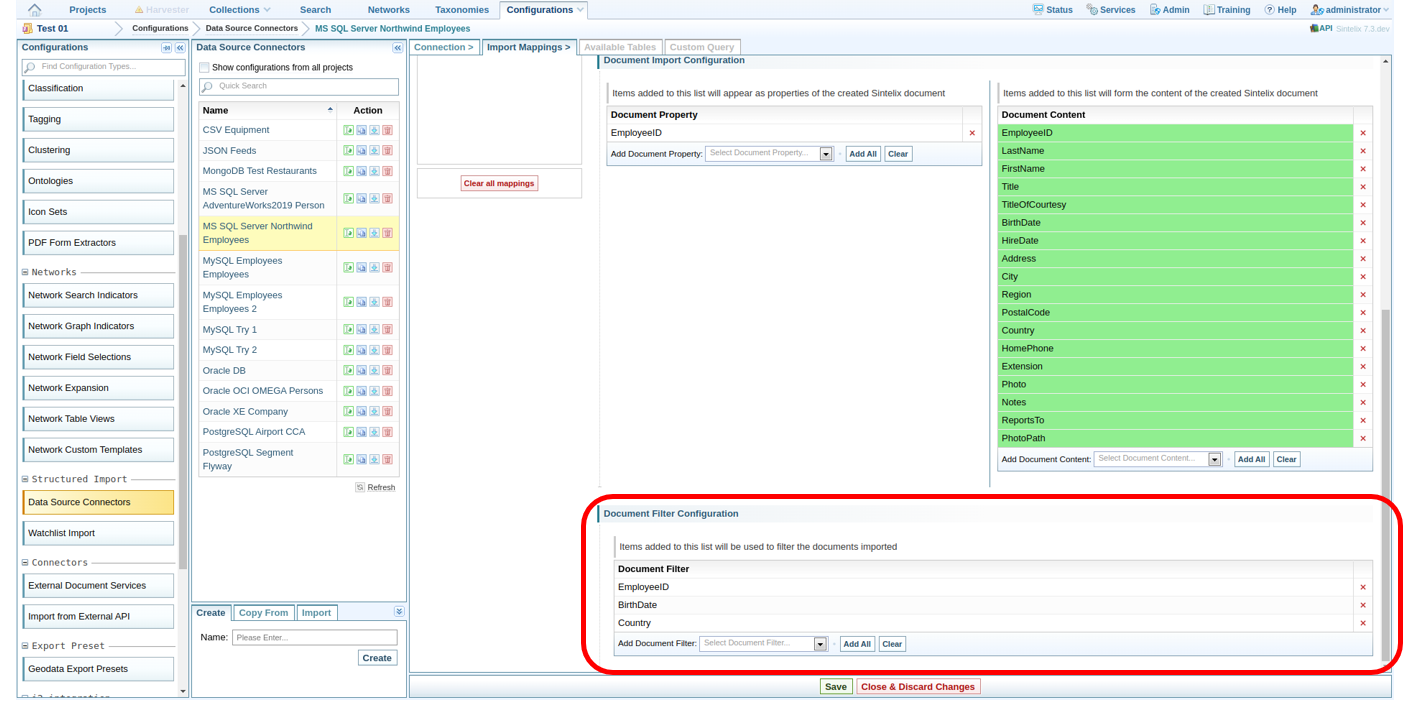Remove LastName from Document Content

pos(1362,151)
